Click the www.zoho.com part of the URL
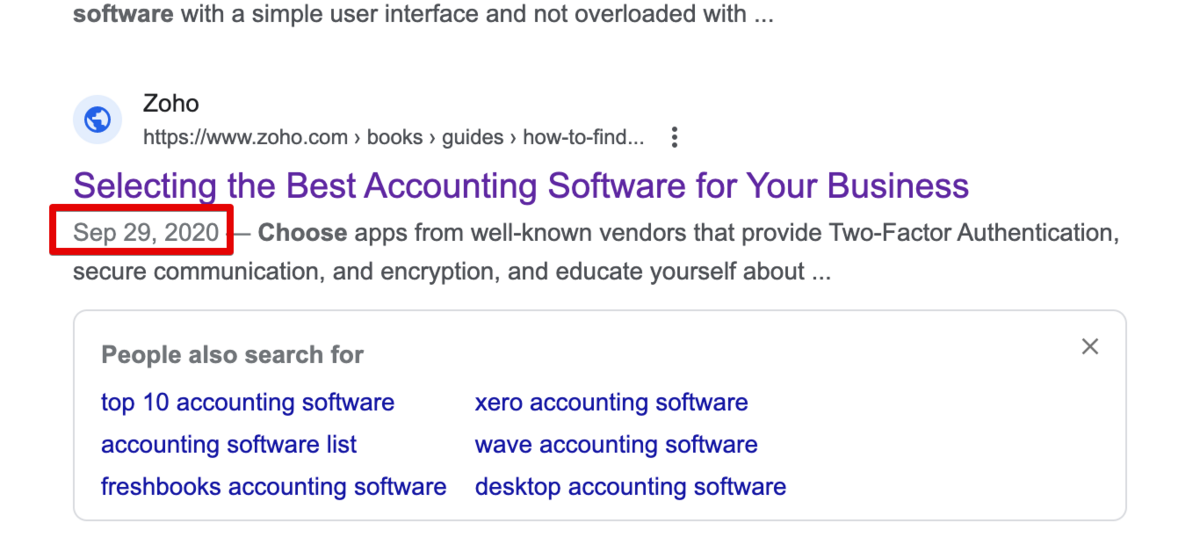 tap(245, 137)
